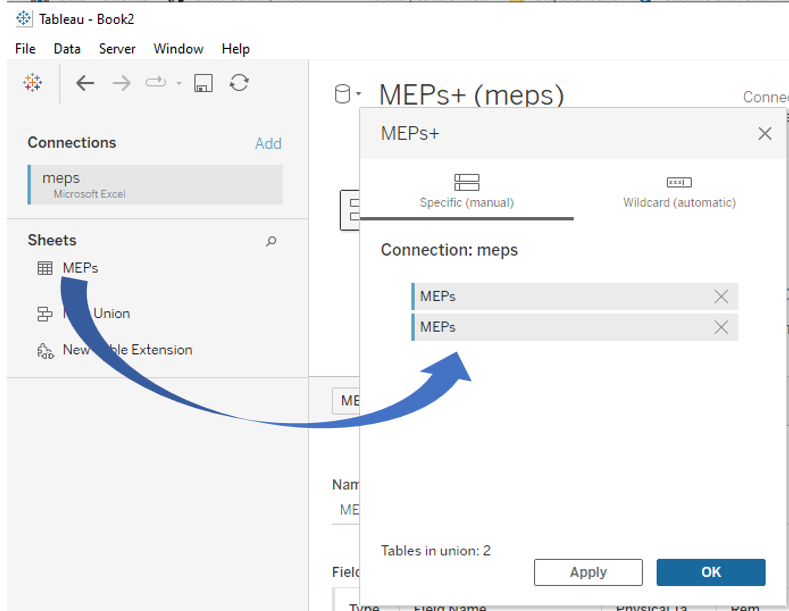Confirm the union with OK
This screenshot has height=611, width=789.
click(x=711, y=572)
